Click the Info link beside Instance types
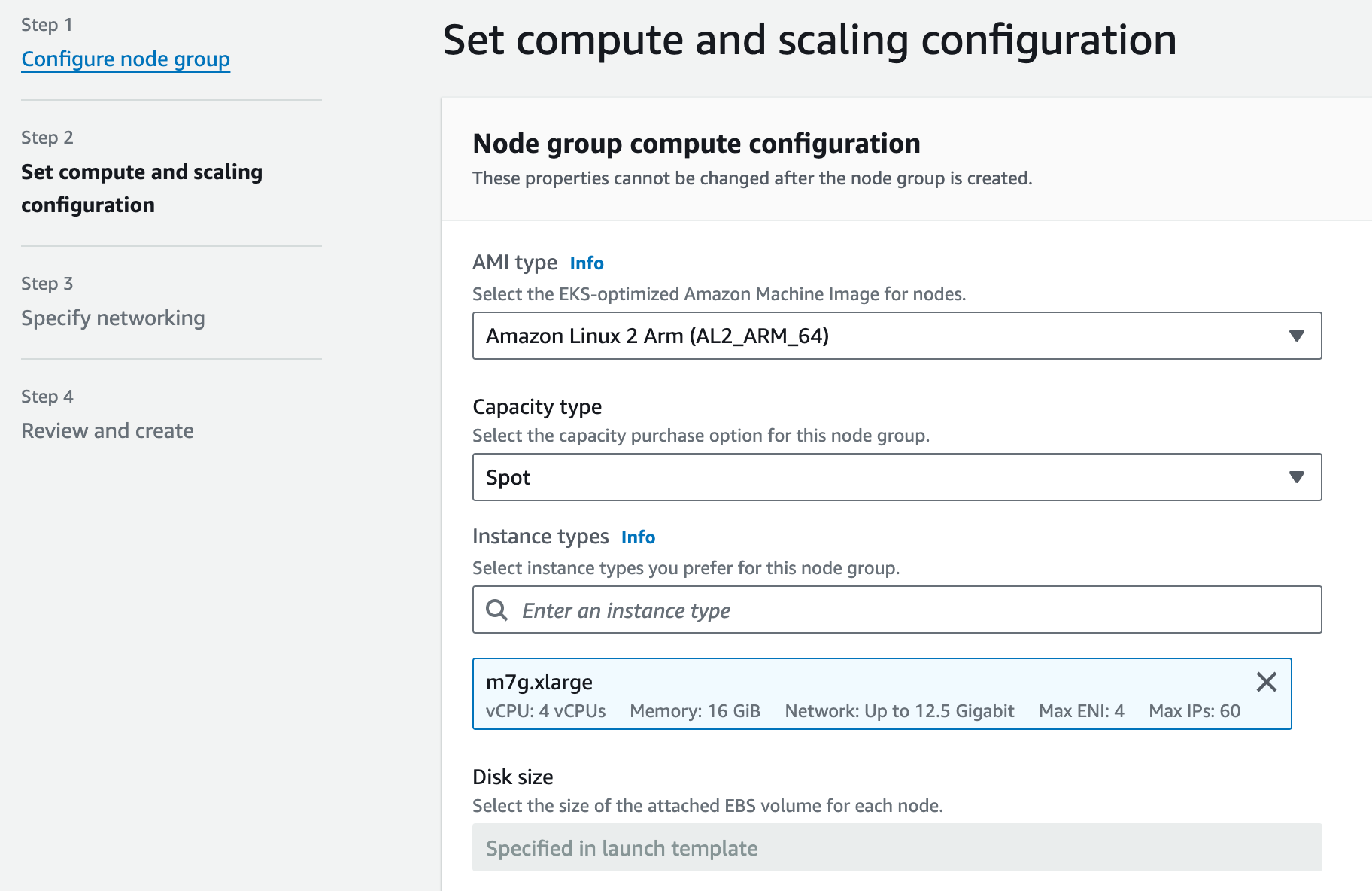 pos(638,537)
